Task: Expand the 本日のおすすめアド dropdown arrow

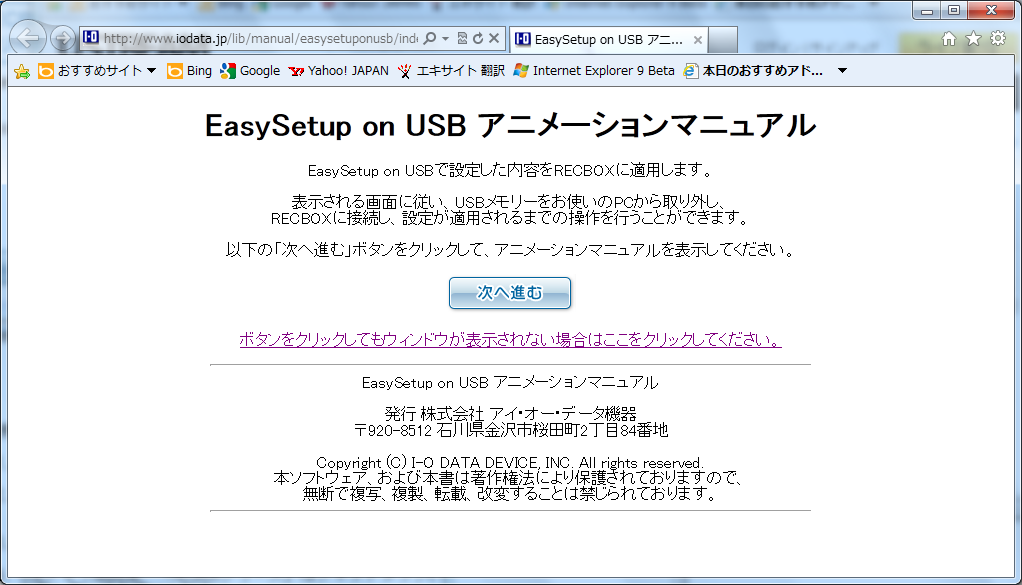Action: tap(842, 70)
